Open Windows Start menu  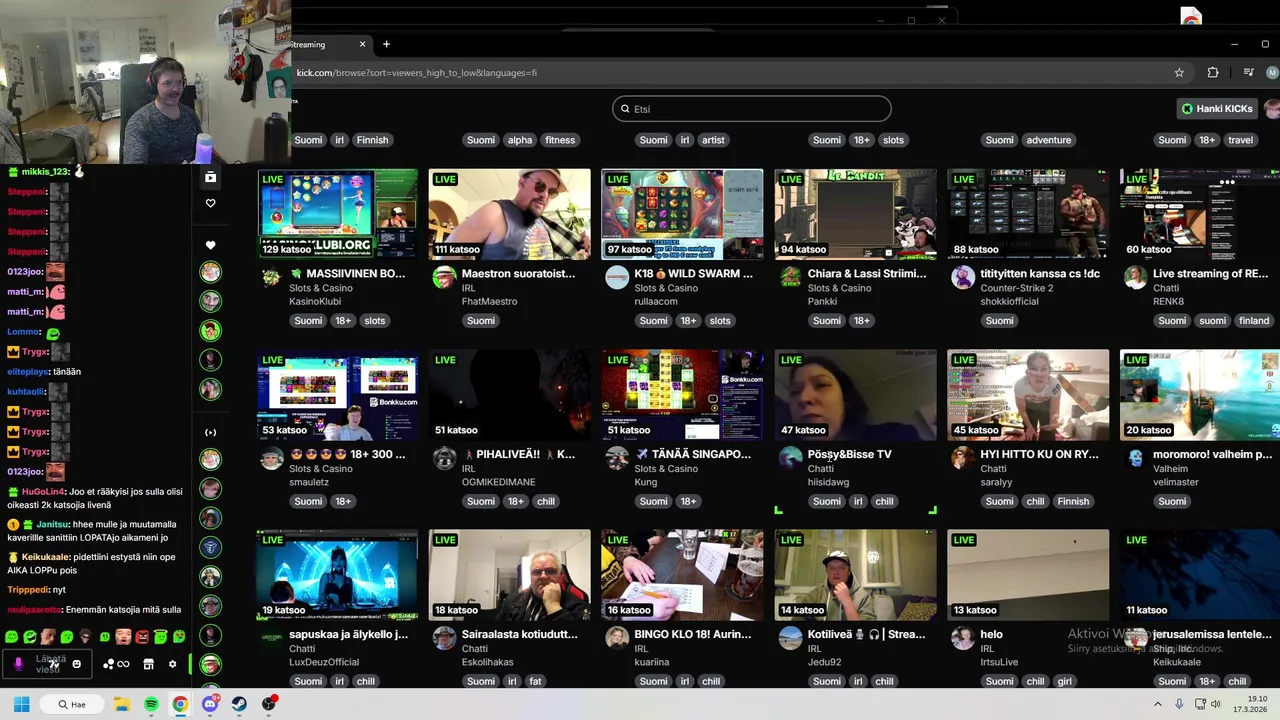point(21,704)
